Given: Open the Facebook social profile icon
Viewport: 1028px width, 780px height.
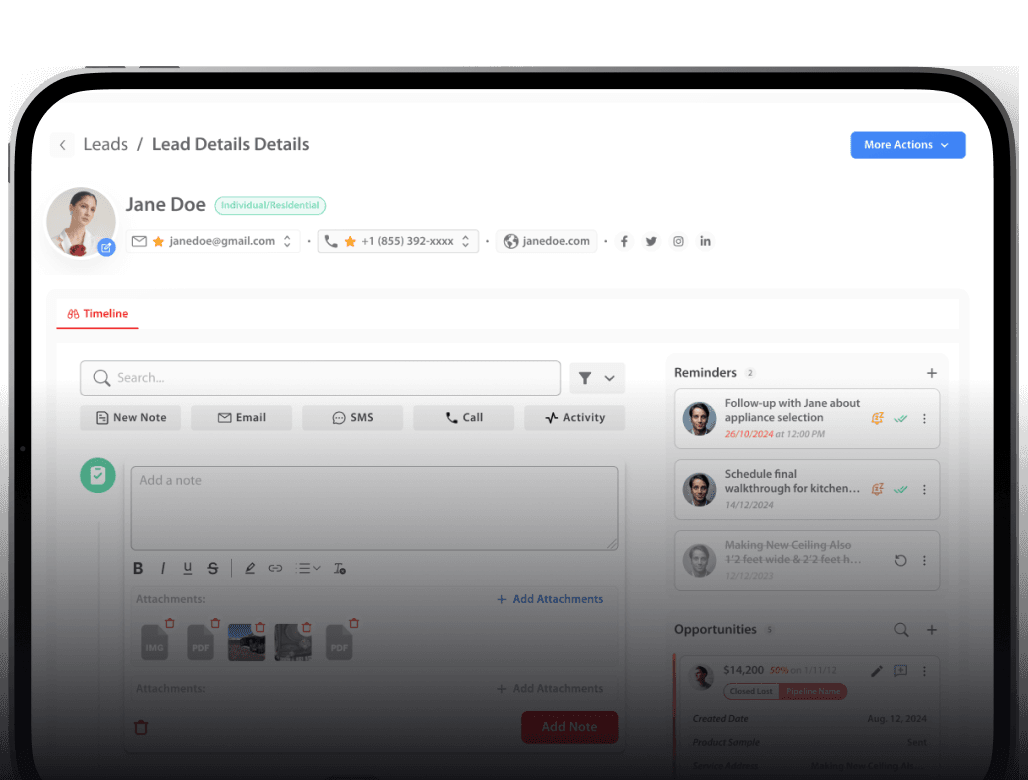Looking at the screenshot, I should pyautogui.click(x=624, y=241).
